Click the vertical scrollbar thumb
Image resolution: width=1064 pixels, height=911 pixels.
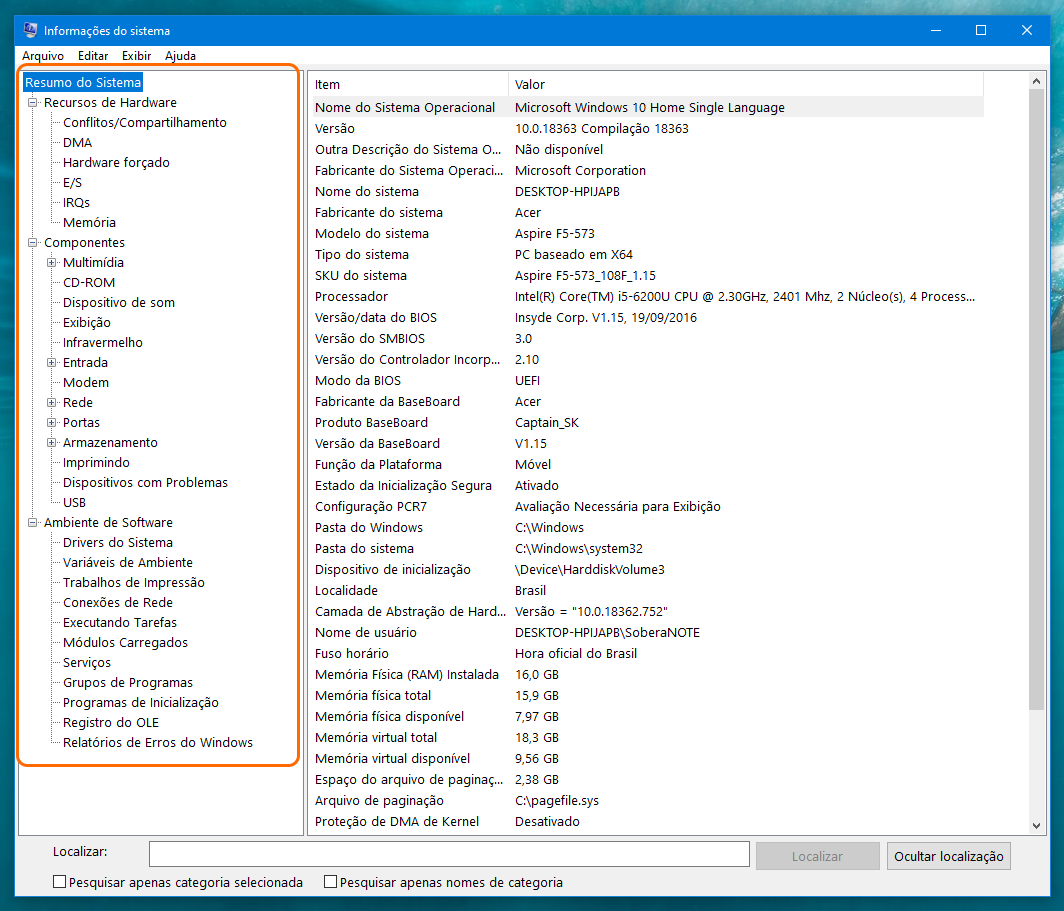point(1036,400)
